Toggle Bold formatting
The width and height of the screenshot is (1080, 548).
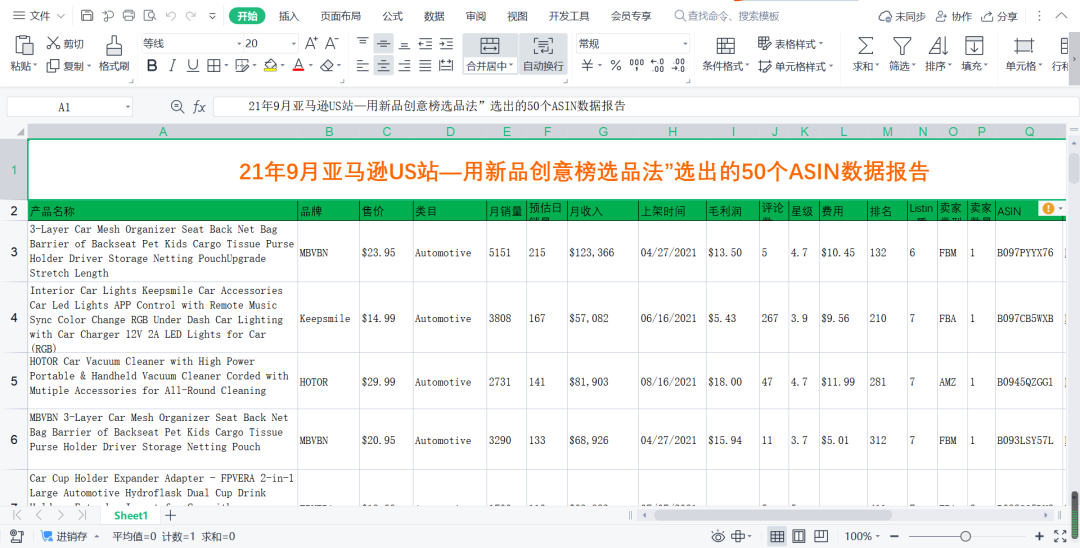point(152,66)
